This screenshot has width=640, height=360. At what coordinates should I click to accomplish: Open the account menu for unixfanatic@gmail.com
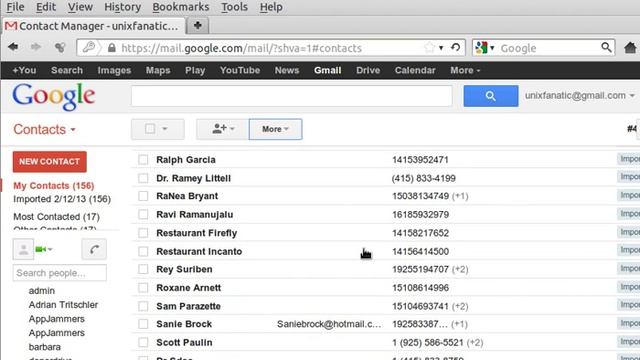point(580,96)
